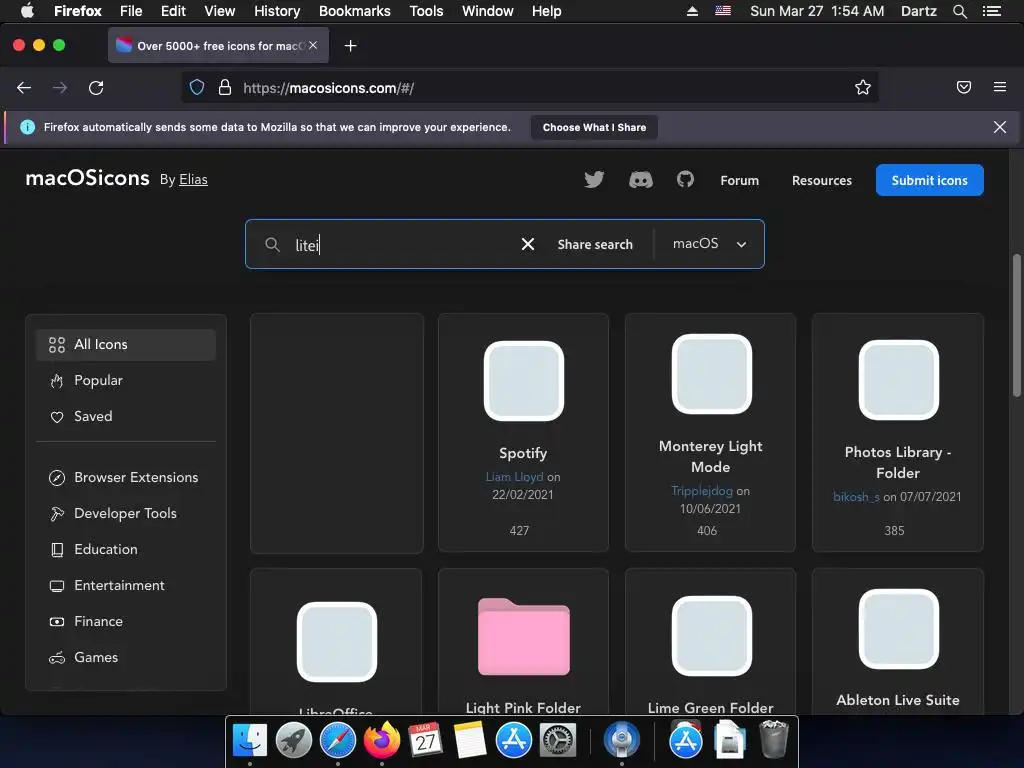1024x768 pixels.
Task: Open the Twitter icon link
Action: tap(594, 180)
